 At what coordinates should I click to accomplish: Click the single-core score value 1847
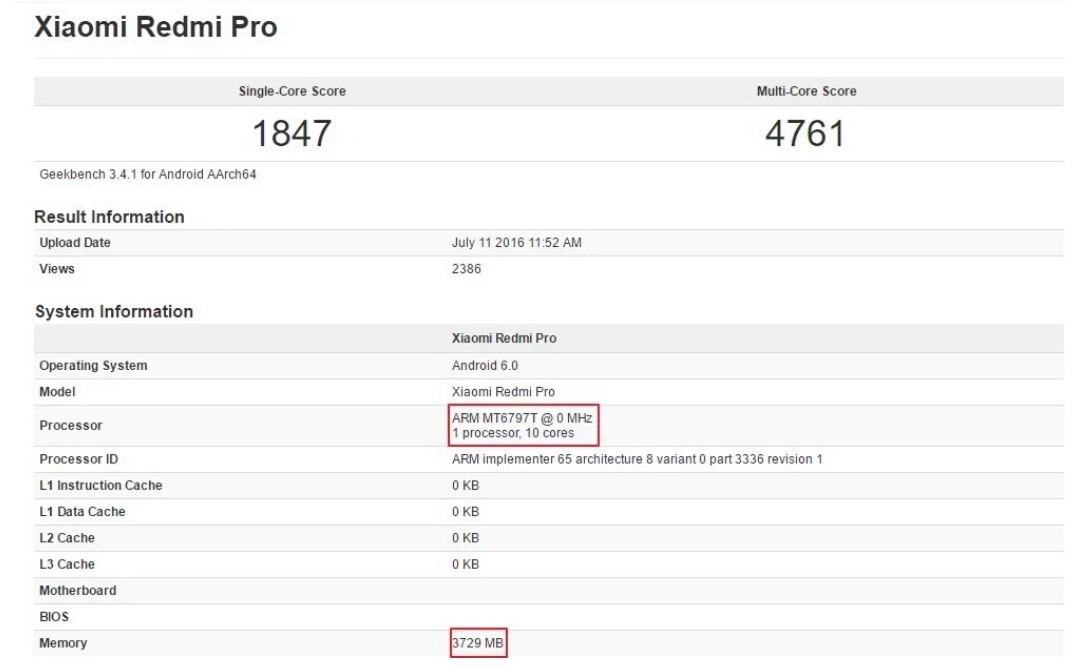292,133
